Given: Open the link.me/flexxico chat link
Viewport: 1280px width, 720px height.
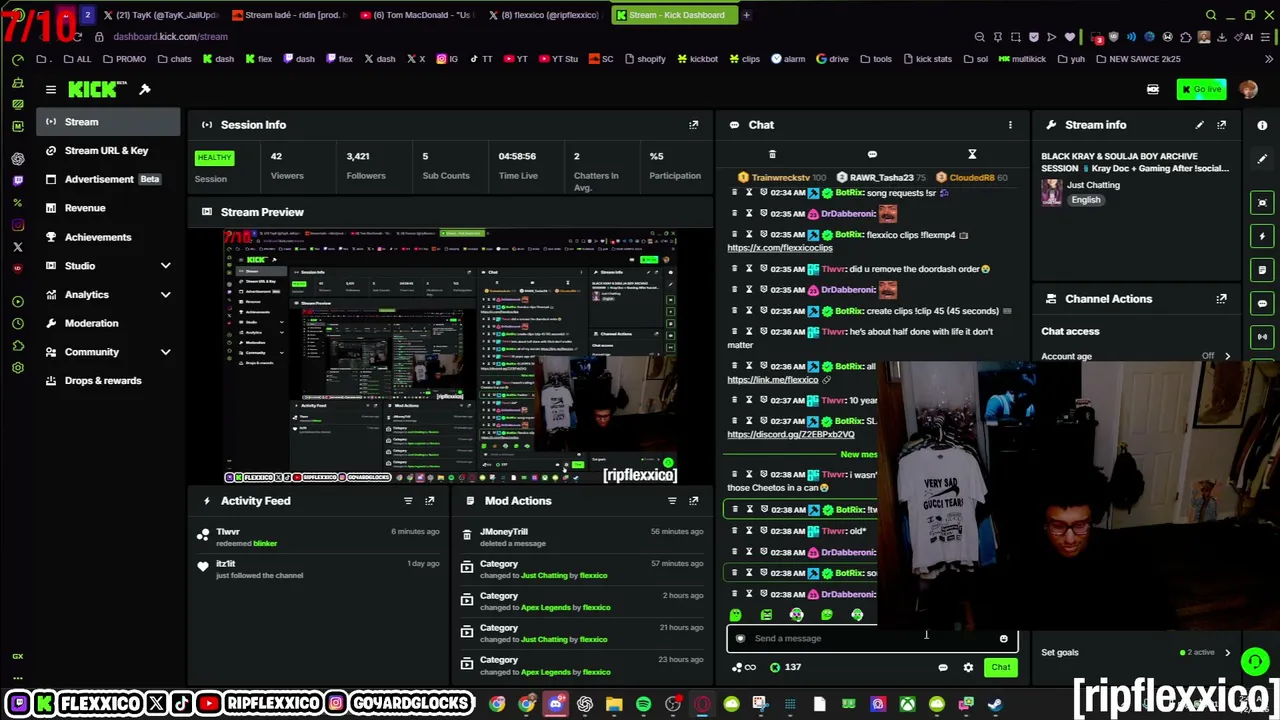Looking at the screenshot, I should 773,380.
